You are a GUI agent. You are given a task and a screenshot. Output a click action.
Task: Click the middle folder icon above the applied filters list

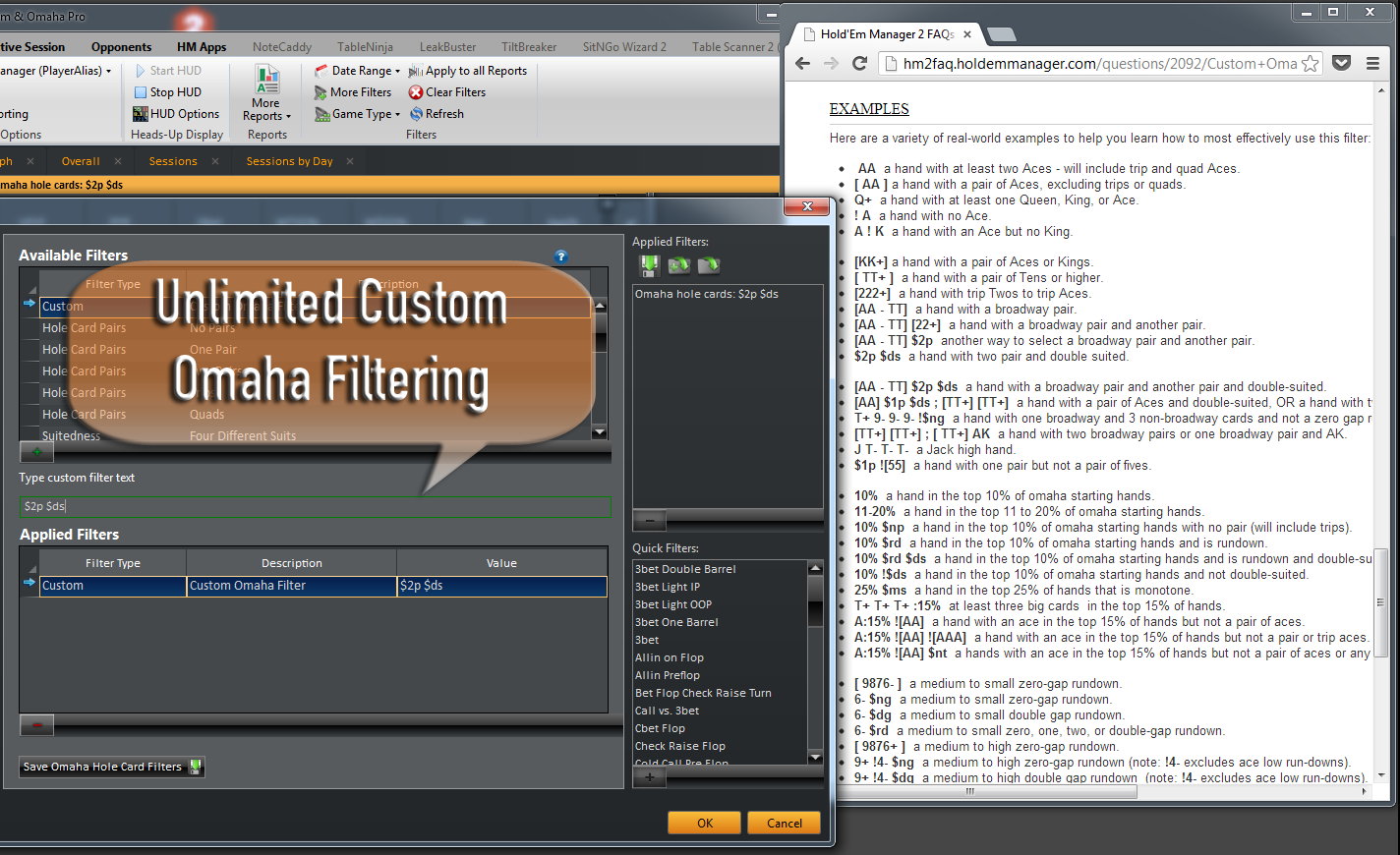[679, 265]
